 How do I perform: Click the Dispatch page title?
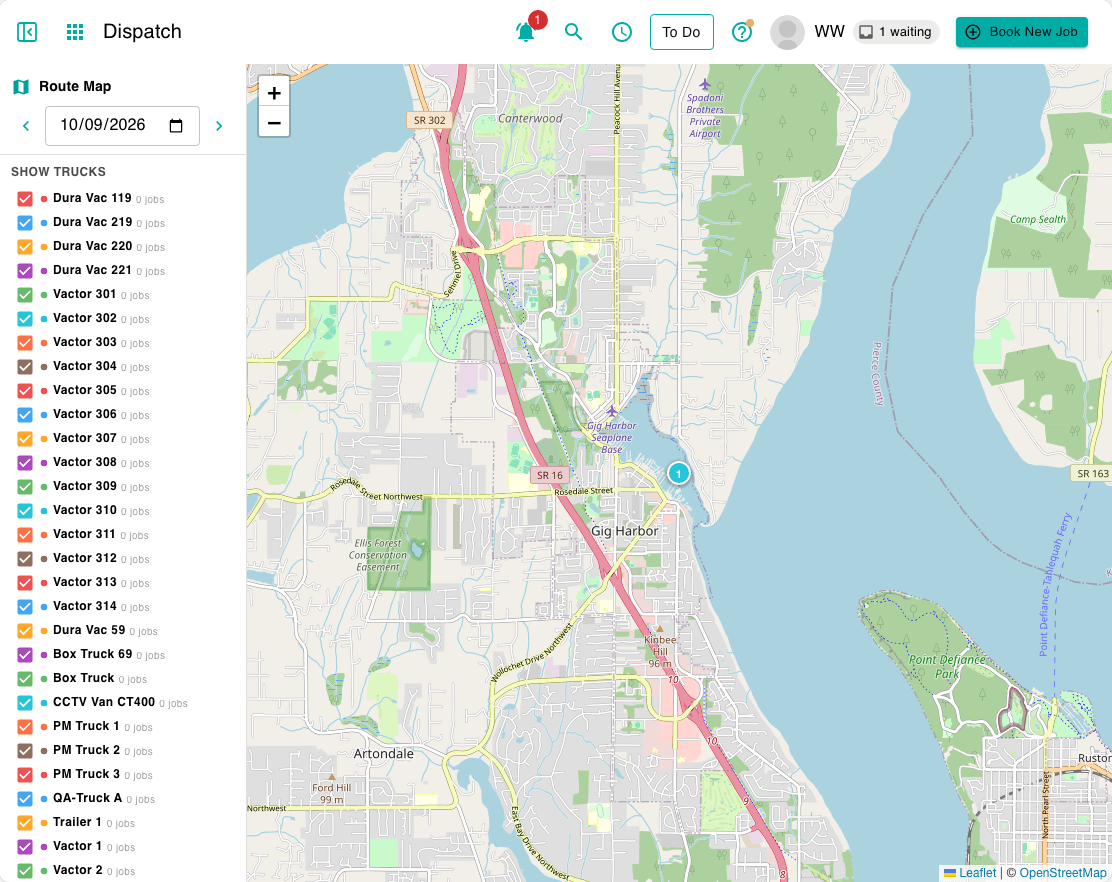point(143,32)
